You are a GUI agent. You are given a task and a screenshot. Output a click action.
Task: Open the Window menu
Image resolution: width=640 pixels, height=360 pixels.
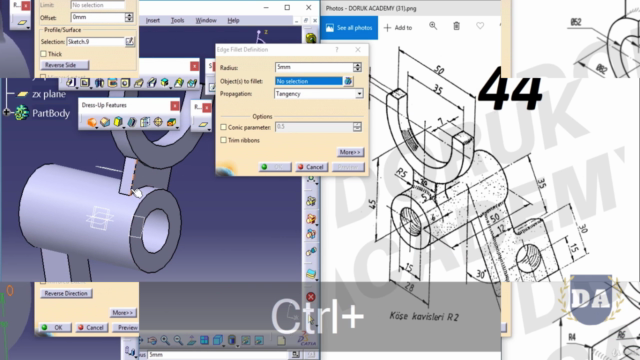click(206, 20)
